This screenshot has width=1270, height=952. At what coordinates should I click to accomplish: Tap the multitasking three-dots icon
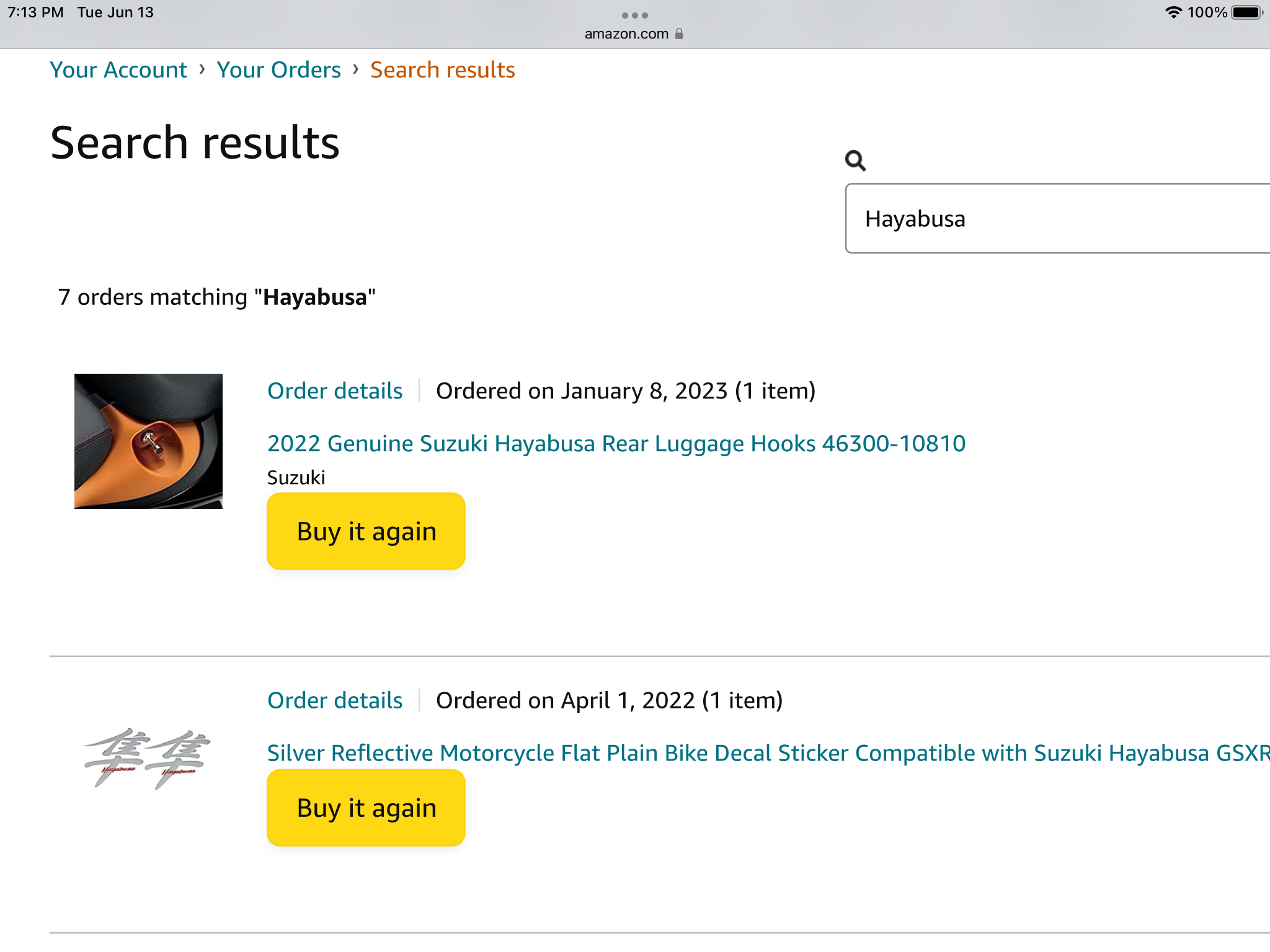point(634,15)
